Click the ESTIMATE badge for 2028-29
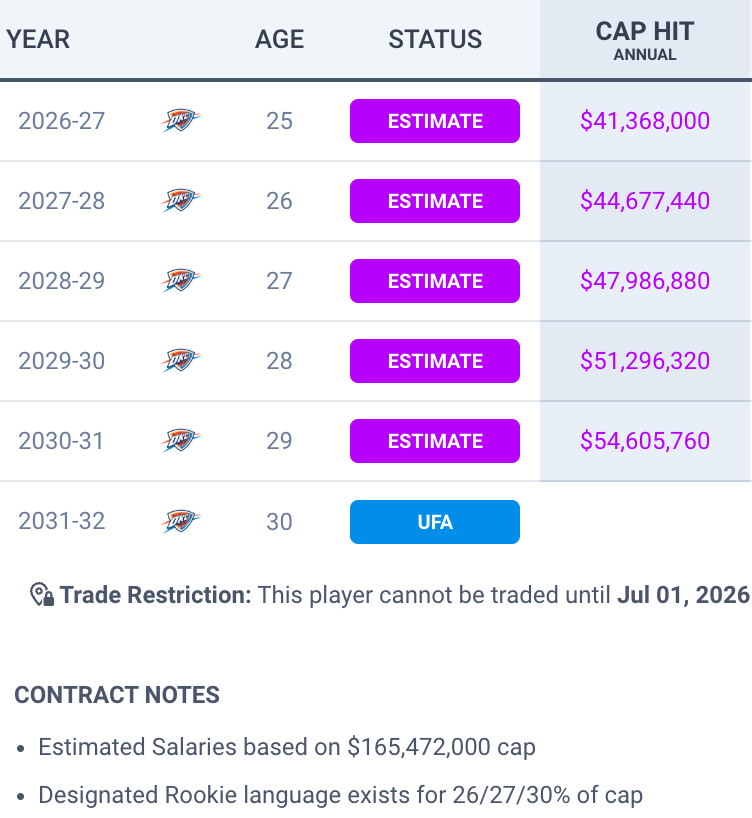 (435, 281)
